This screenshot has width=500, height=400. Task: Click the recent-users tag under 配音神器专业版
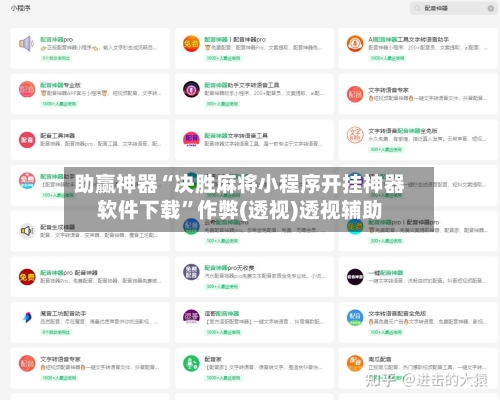click(59, 104)
